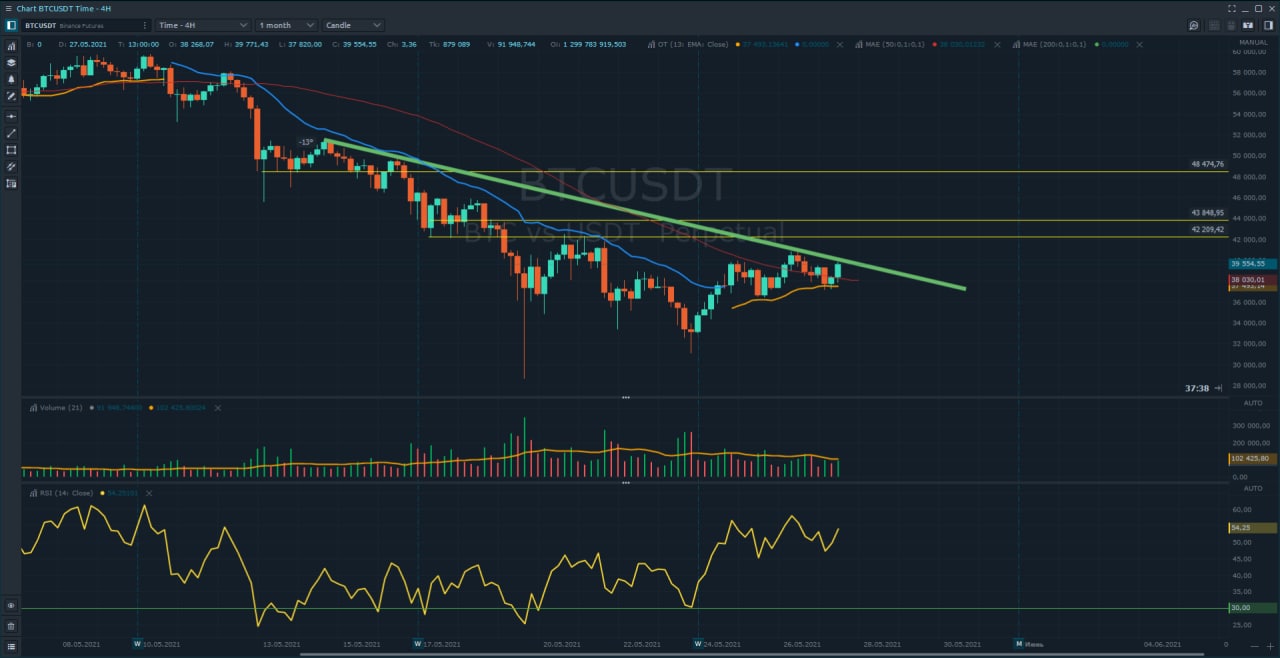
Task: Select the 43 848,95 horizontal level label
Action: pos(1207,212)
